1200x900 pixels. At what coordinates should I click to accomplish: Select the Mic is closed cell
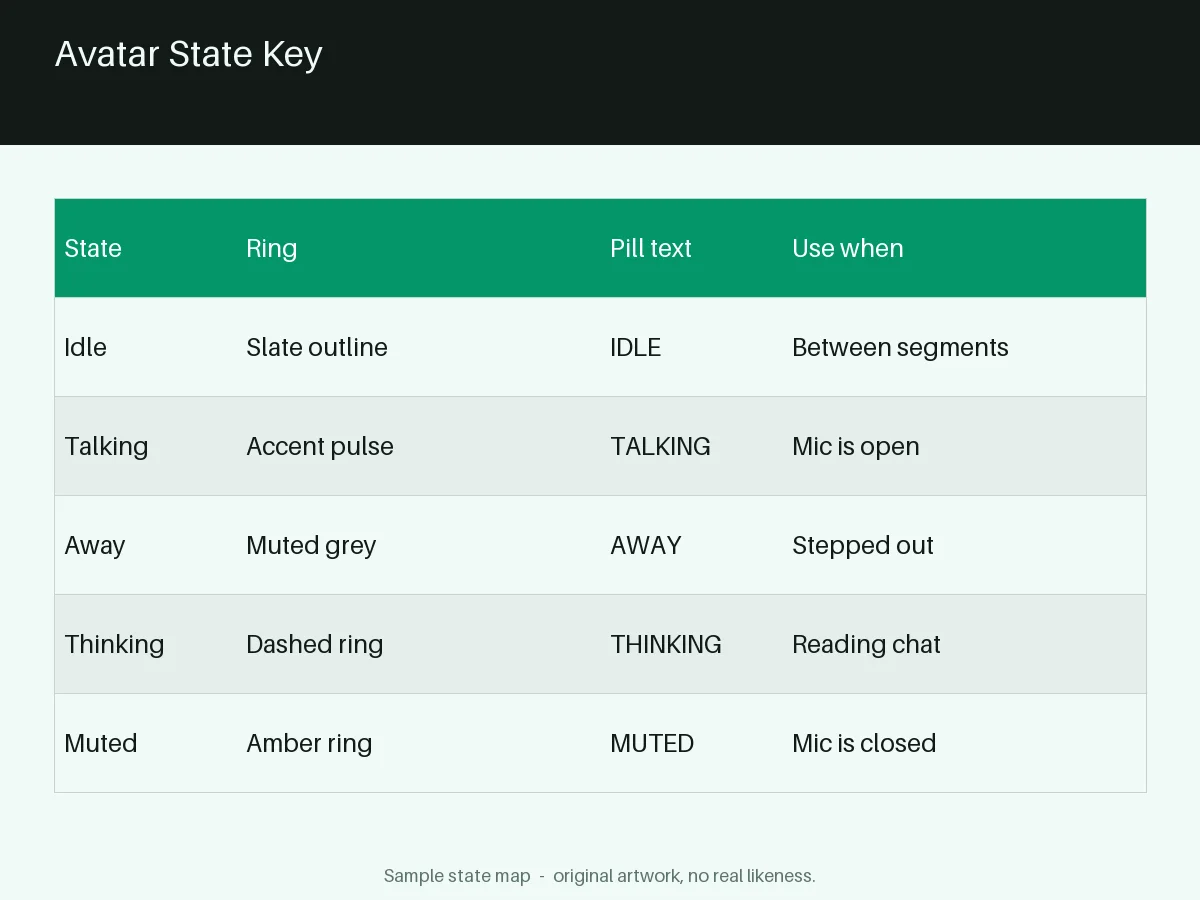[x=864, y=743]
